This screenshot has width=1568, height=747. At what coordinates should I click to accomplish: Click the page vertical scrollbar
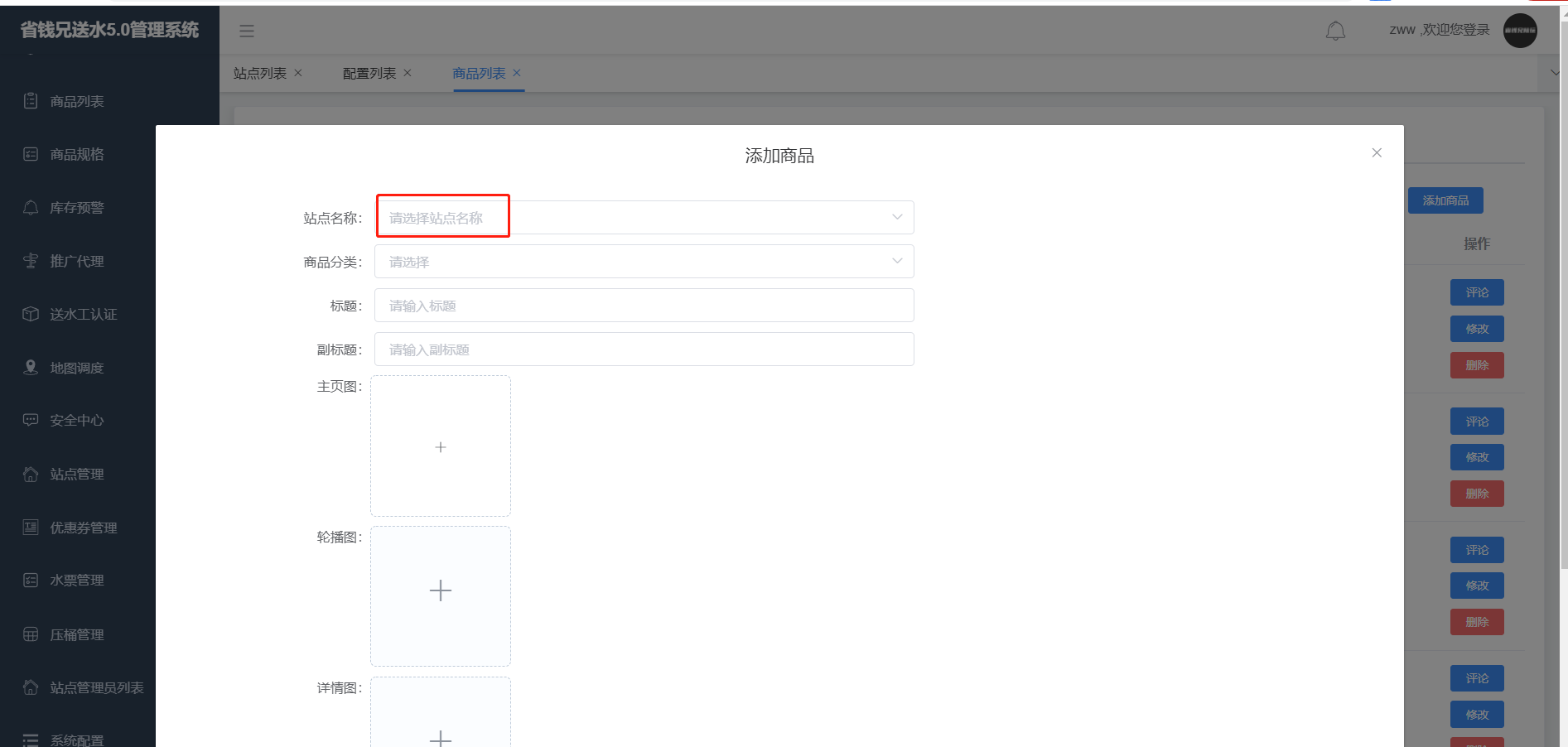tap(1562, 331)
